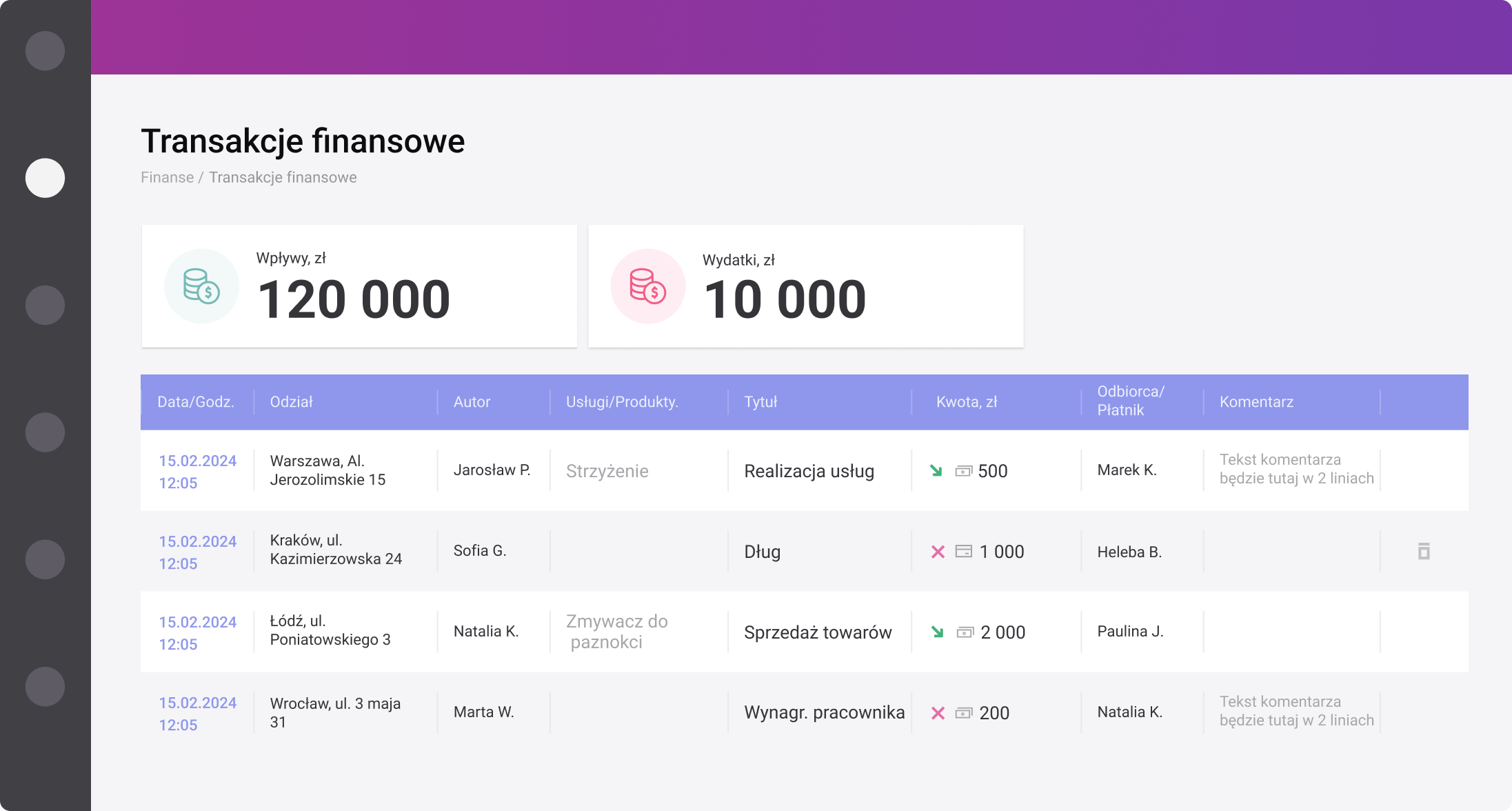Click author Natalia K. in the Łódź row
This screenshot has height=811, width=1512.
[486, 631]
